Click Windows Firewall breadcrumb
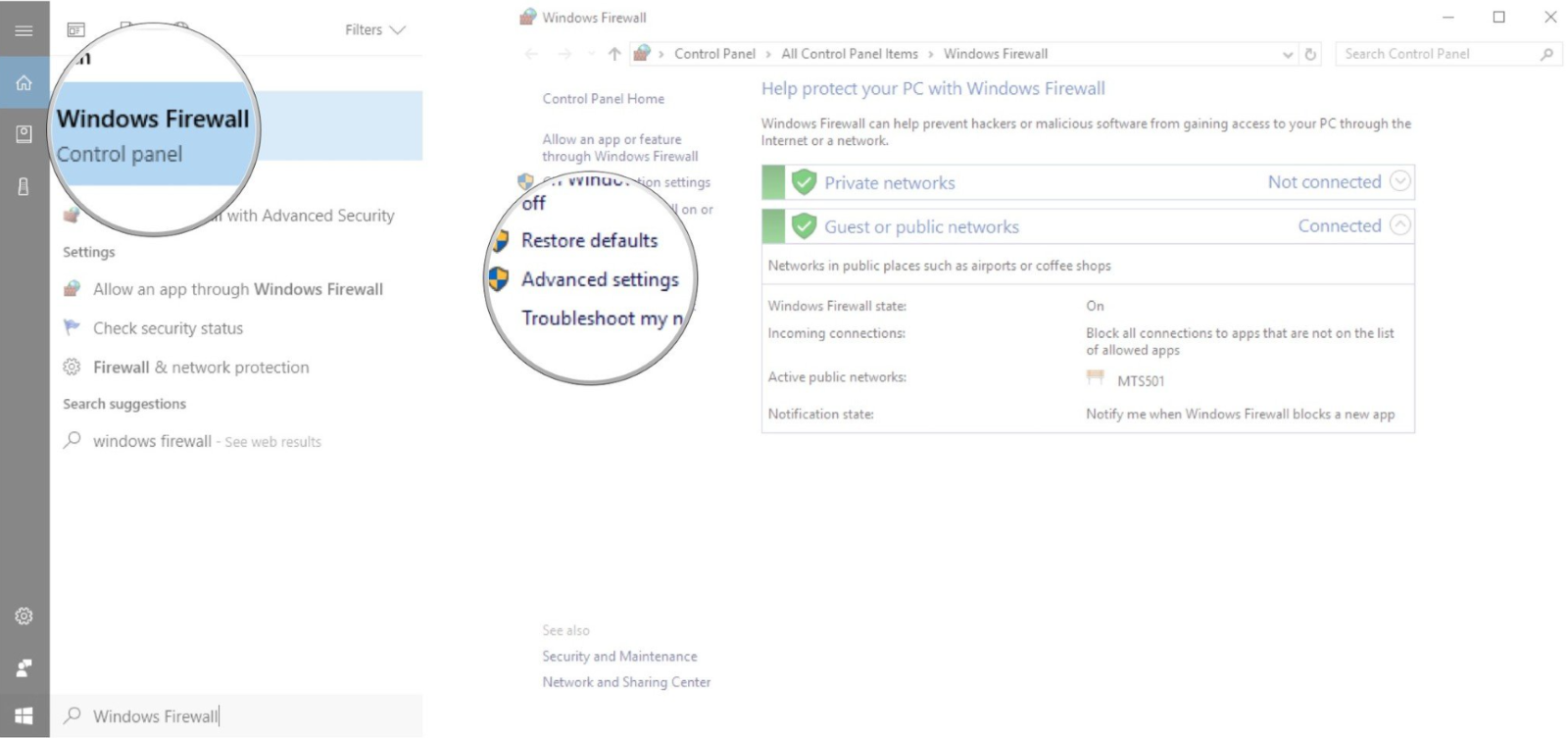Viewport: 1568px width, 738px height. click(x=996, y=54)
